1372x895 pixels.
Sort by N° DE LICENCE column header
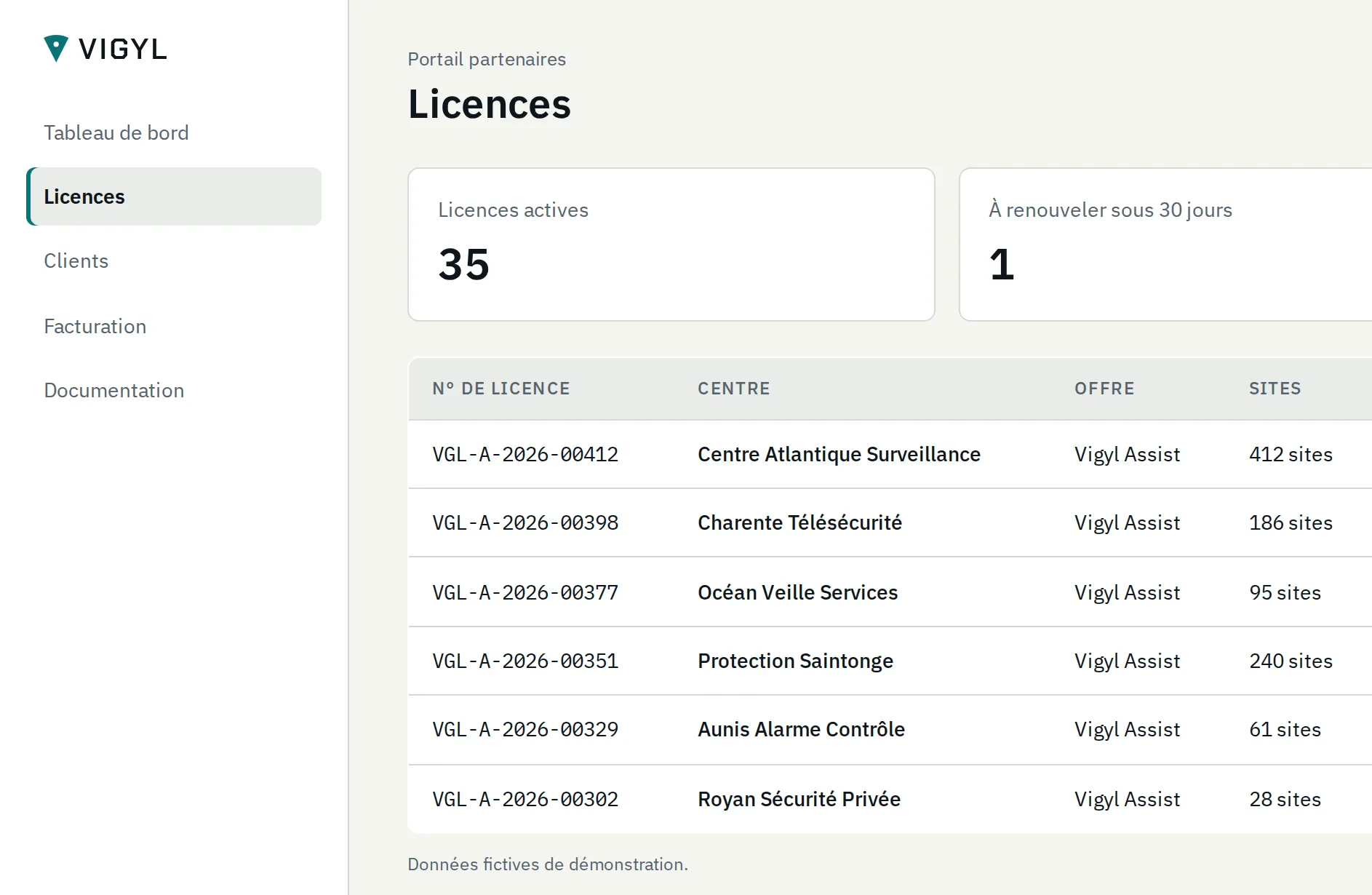click(x=501, y=389)
